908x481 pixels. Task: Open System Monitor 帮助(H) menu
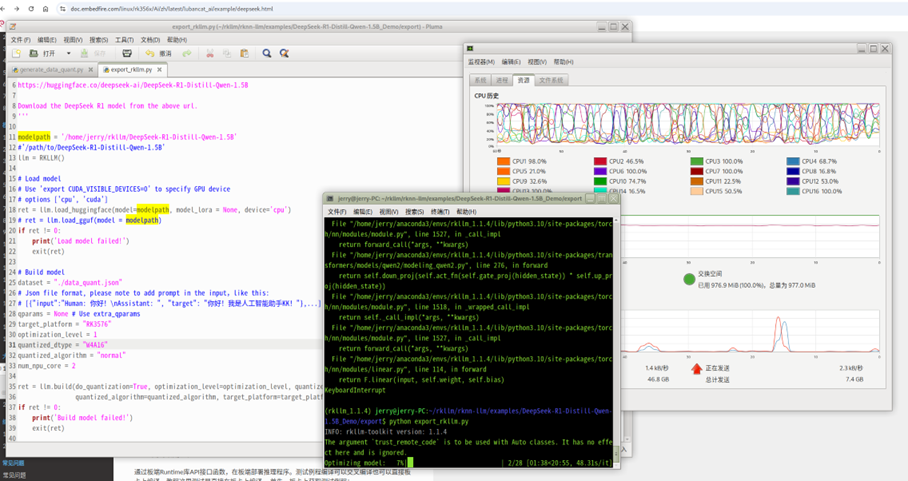coord(563,62)
